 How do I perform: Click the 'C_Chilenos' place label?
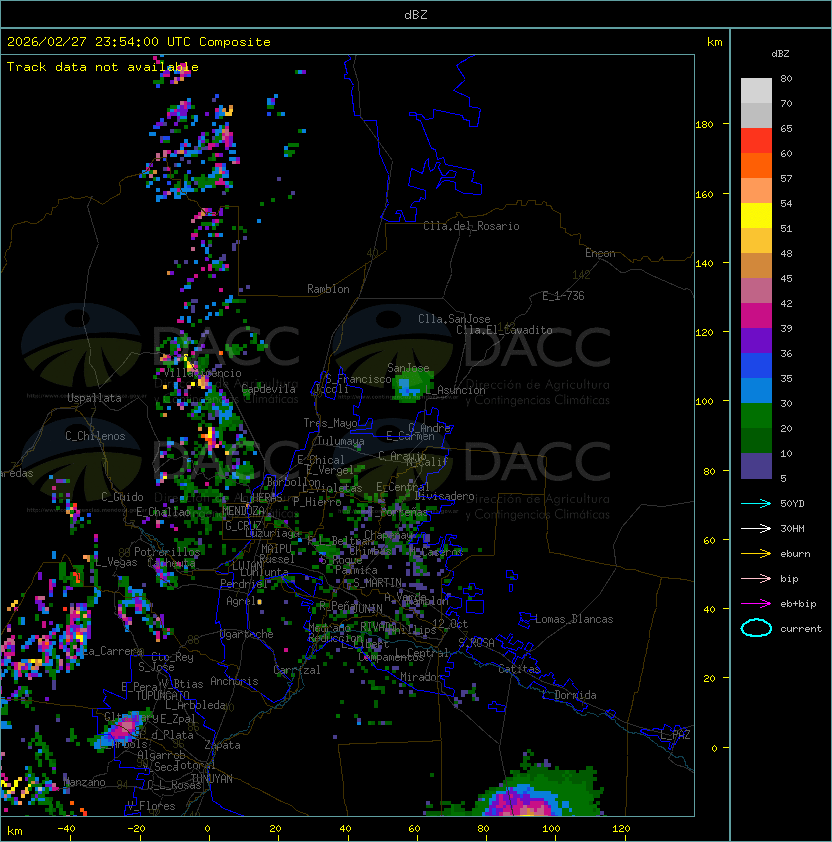coord(95,436)
